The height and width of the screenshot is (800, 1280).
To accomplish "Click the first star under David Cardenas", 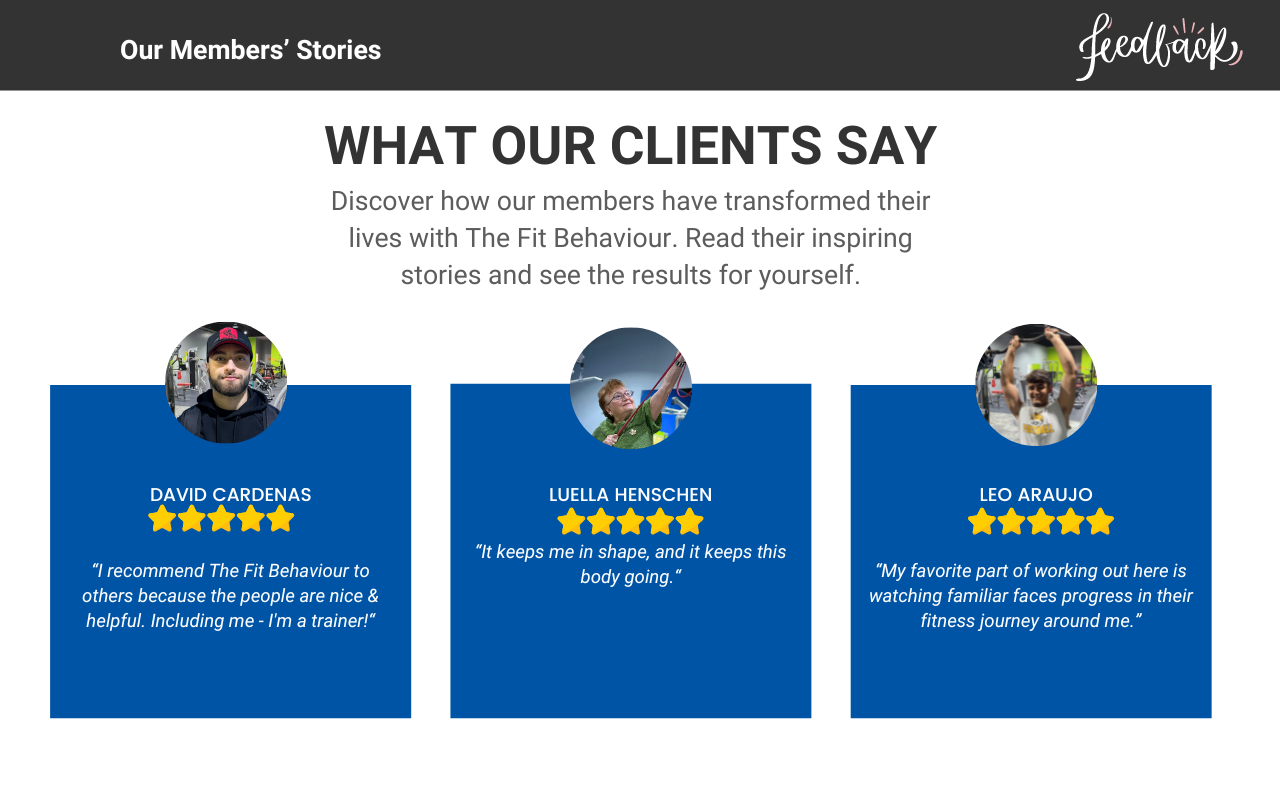I will [162, 519].
